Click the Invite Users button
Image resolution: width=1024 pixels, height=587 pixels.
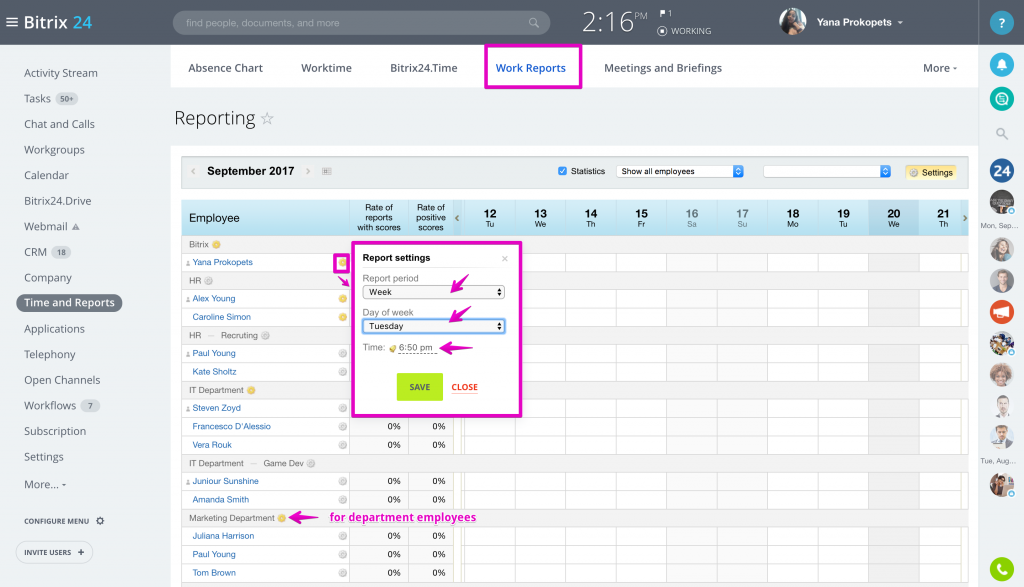click(54, 552)
